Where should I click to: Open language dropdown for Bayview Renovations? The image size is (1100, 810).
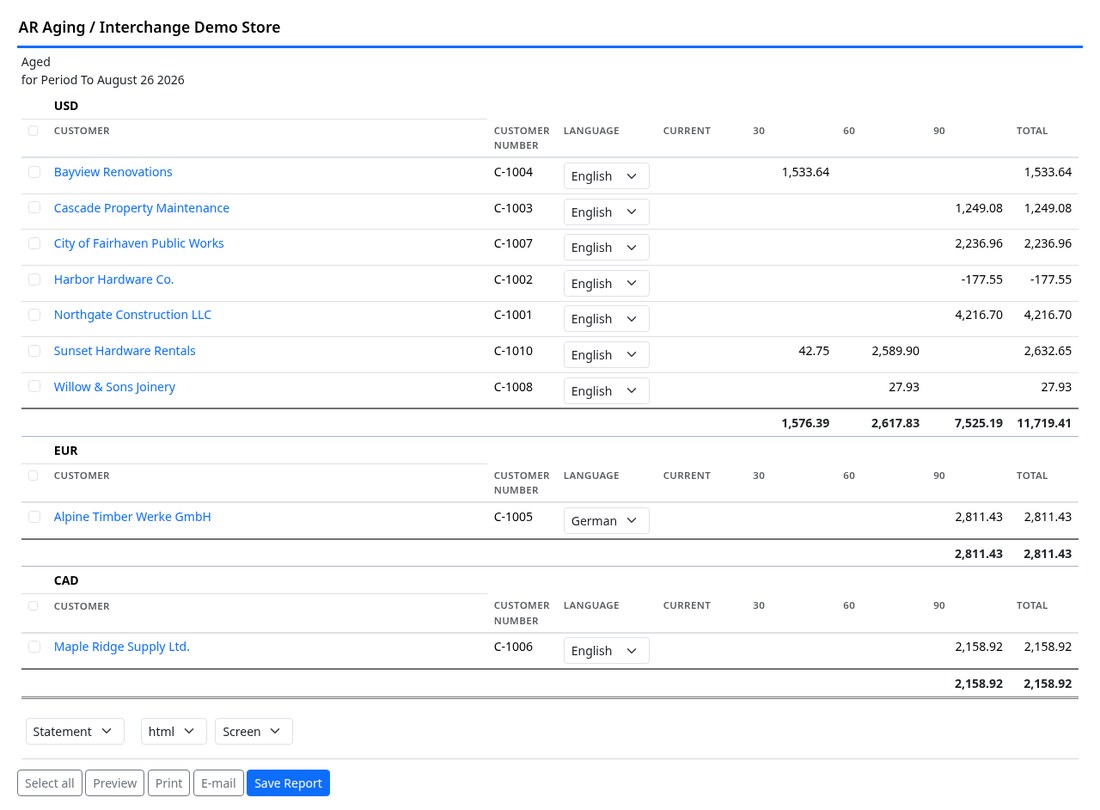pos(606,176)
